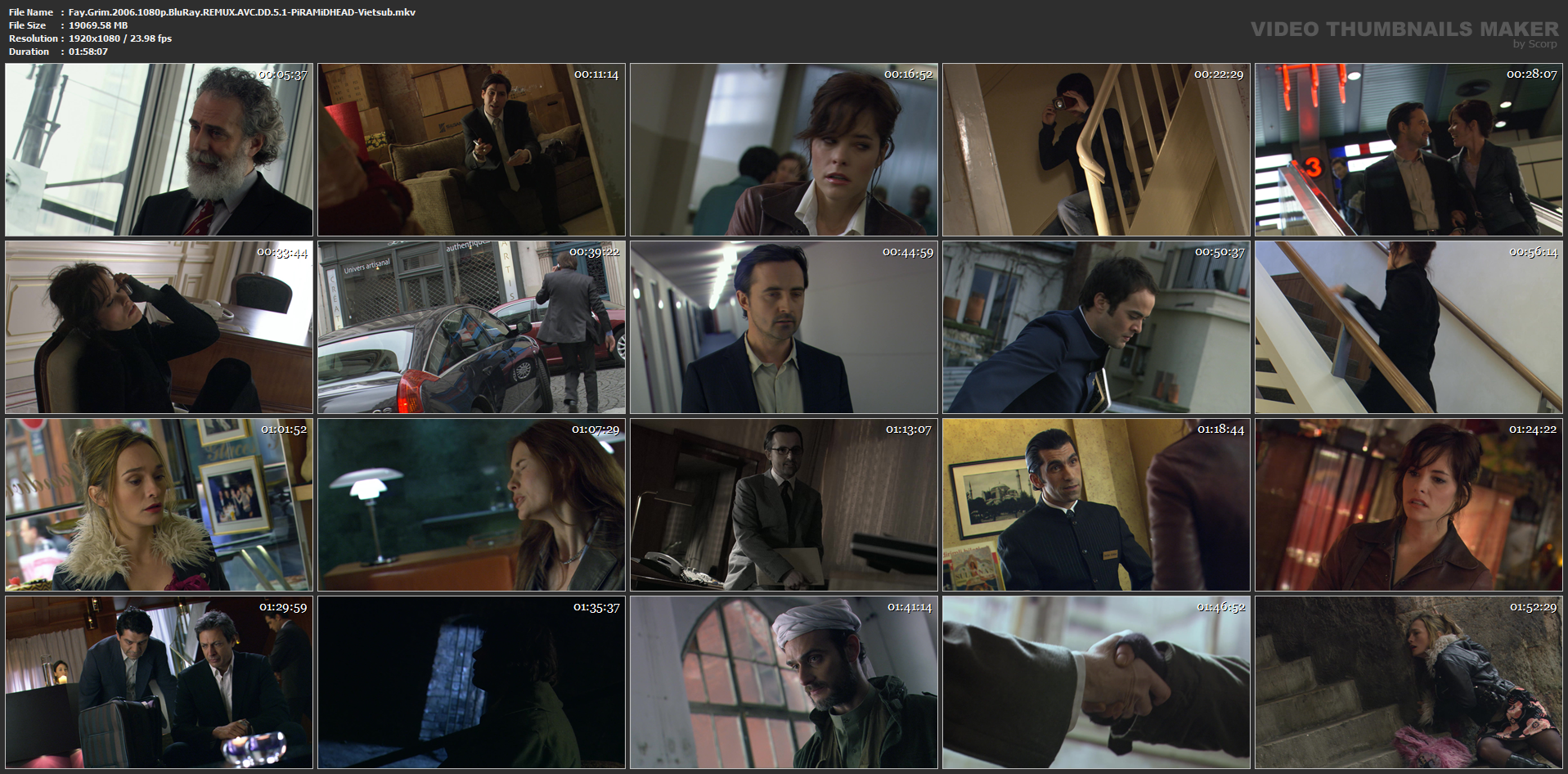This screenshot has width=1568, height=774.
Task: Select the thumbnail at timestamp 00:16:52
Action: [x=784, y=150]
